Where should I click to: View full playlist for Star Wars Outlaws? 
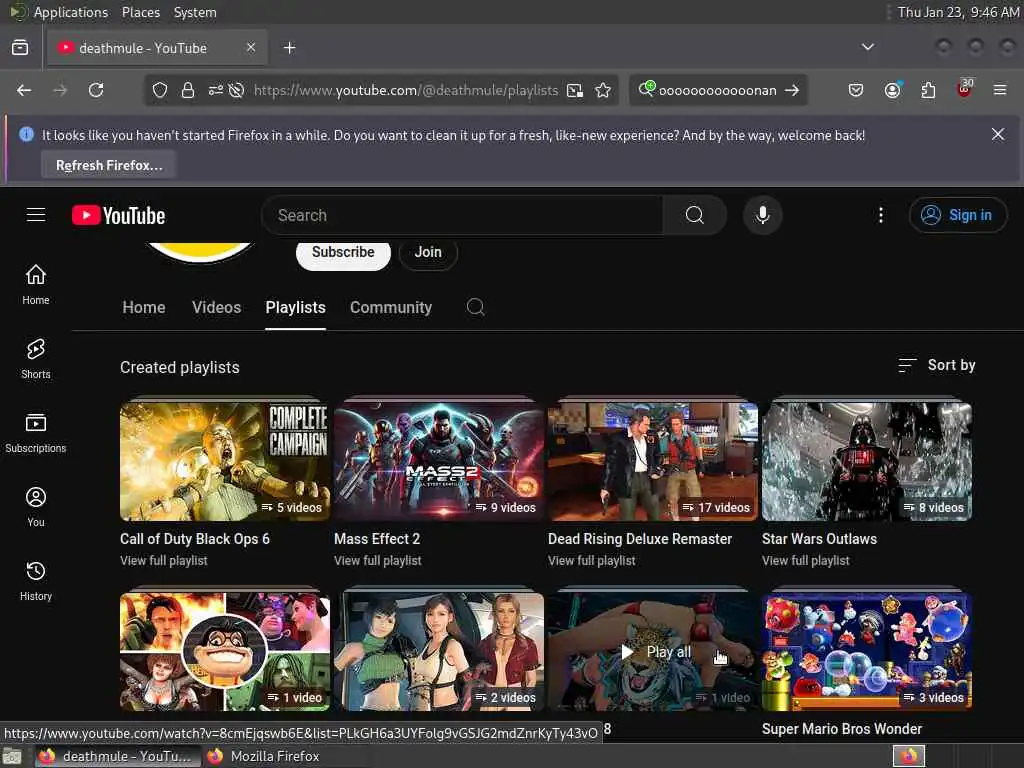click(805, 560)
